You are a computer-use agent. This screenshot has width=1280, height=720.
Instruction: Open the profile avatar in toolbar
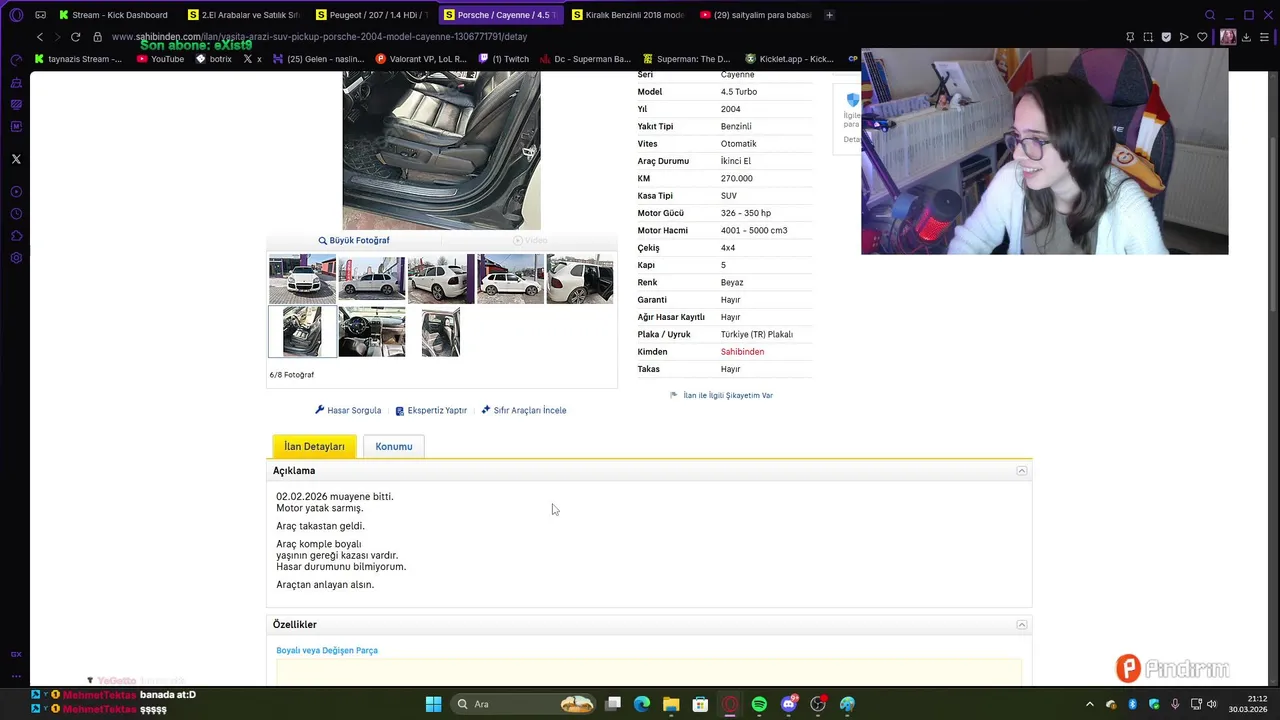click(x=1228, y=37)
